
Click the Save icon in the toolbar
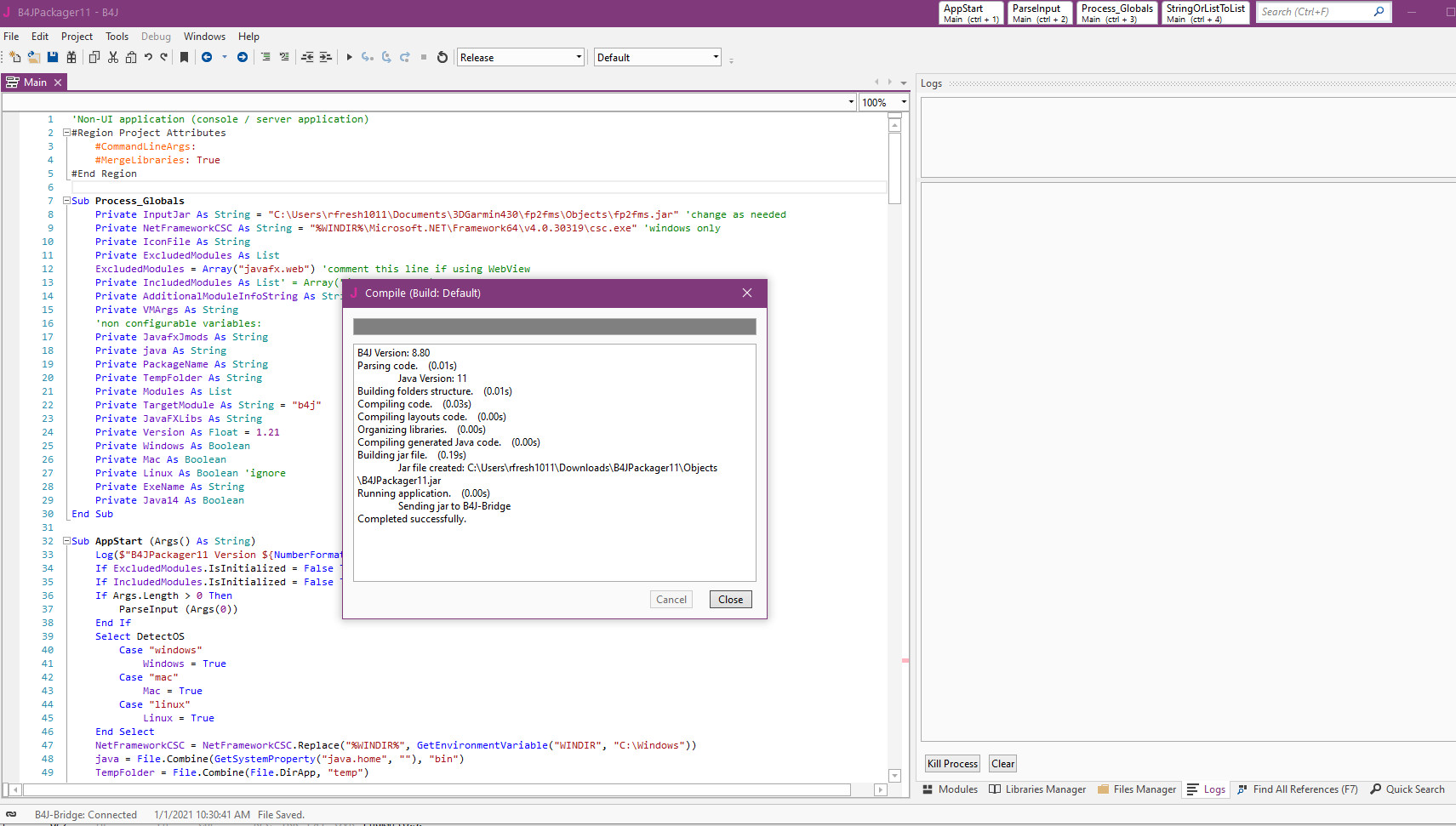[x=53, y=57]
